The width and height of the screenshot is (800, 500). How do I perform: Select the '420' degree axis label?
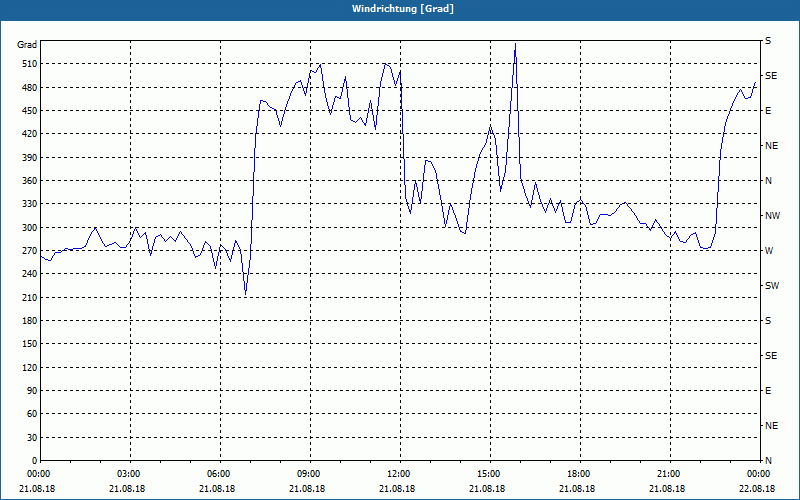click(30, 134)
